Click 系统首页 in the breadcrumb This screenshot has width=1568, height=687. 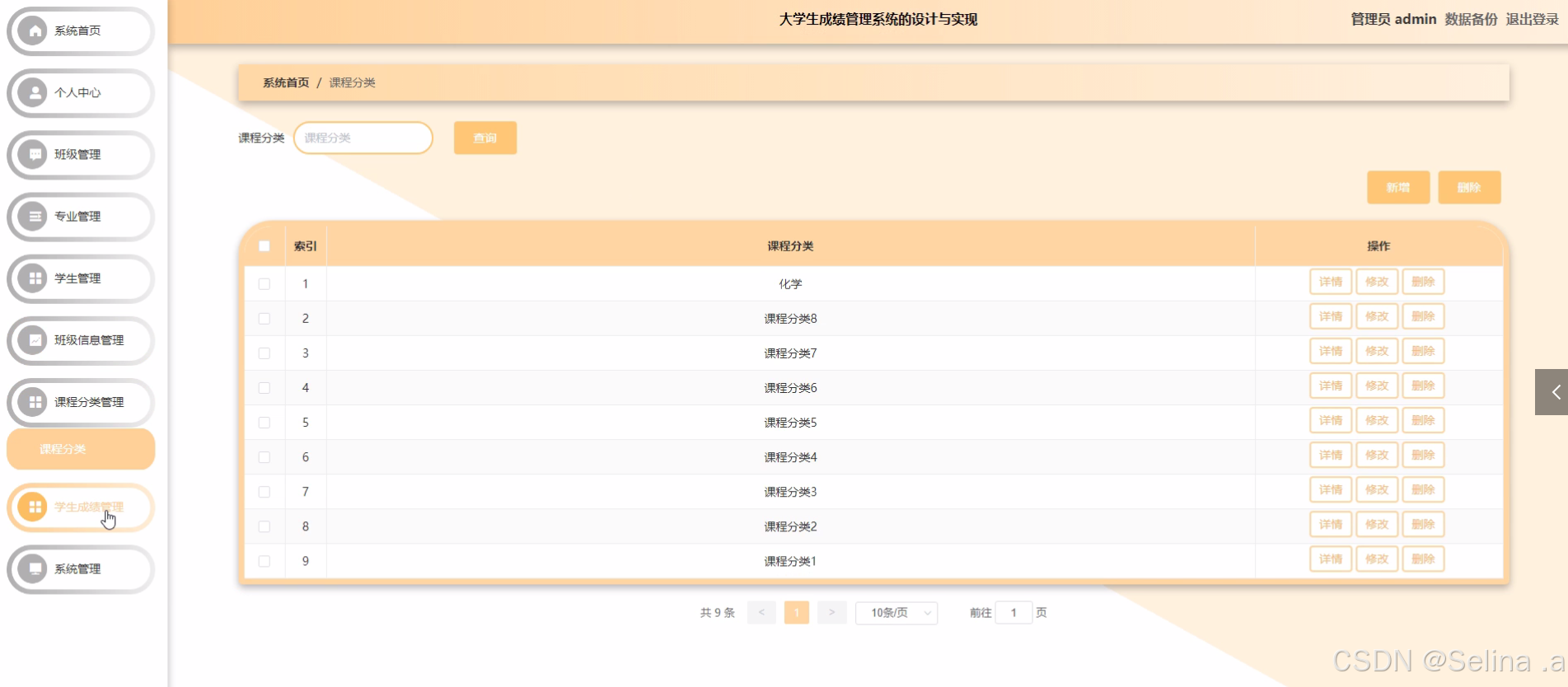286,82
